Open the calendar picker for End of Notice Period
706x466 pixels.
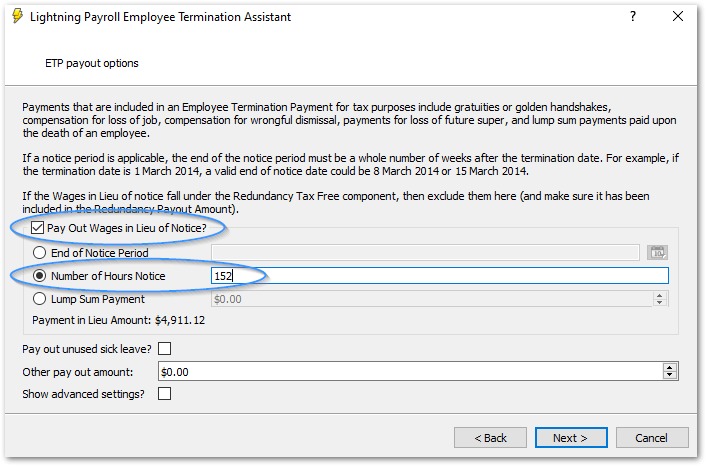(x=657, y=253)
